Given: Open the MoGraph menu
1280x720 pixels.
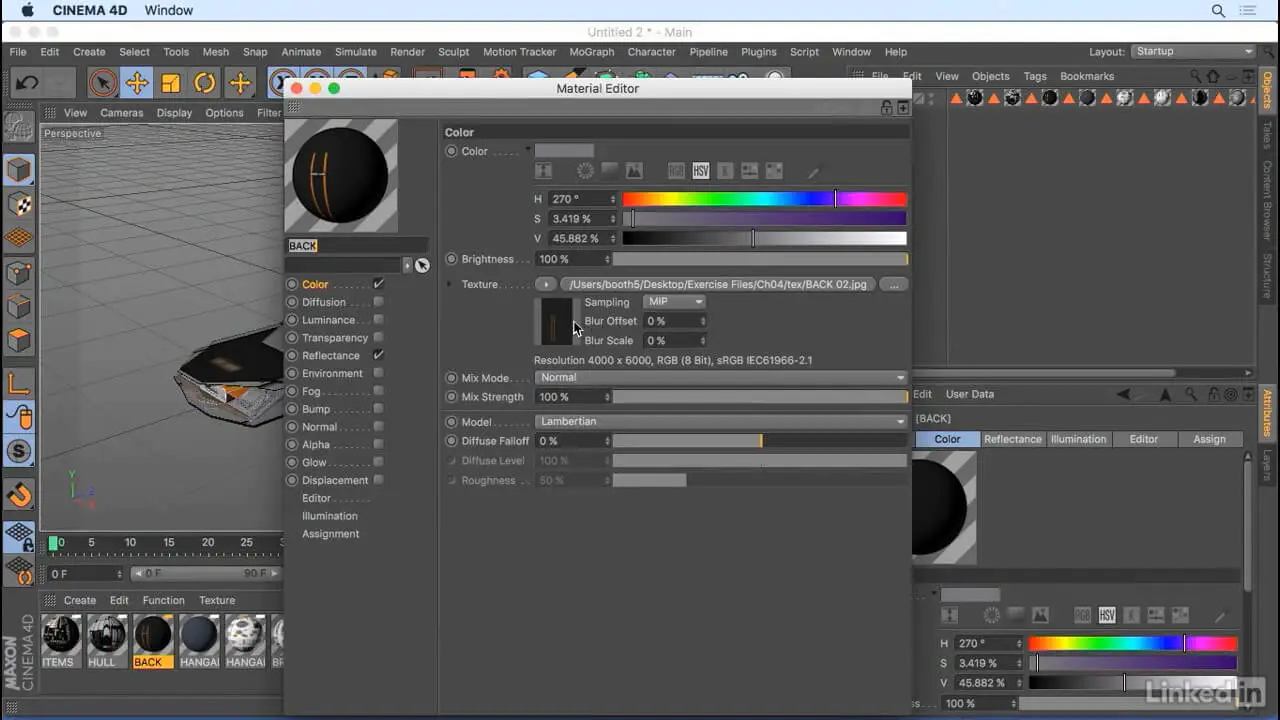Looking at the screenshot, I should point(592,52).
